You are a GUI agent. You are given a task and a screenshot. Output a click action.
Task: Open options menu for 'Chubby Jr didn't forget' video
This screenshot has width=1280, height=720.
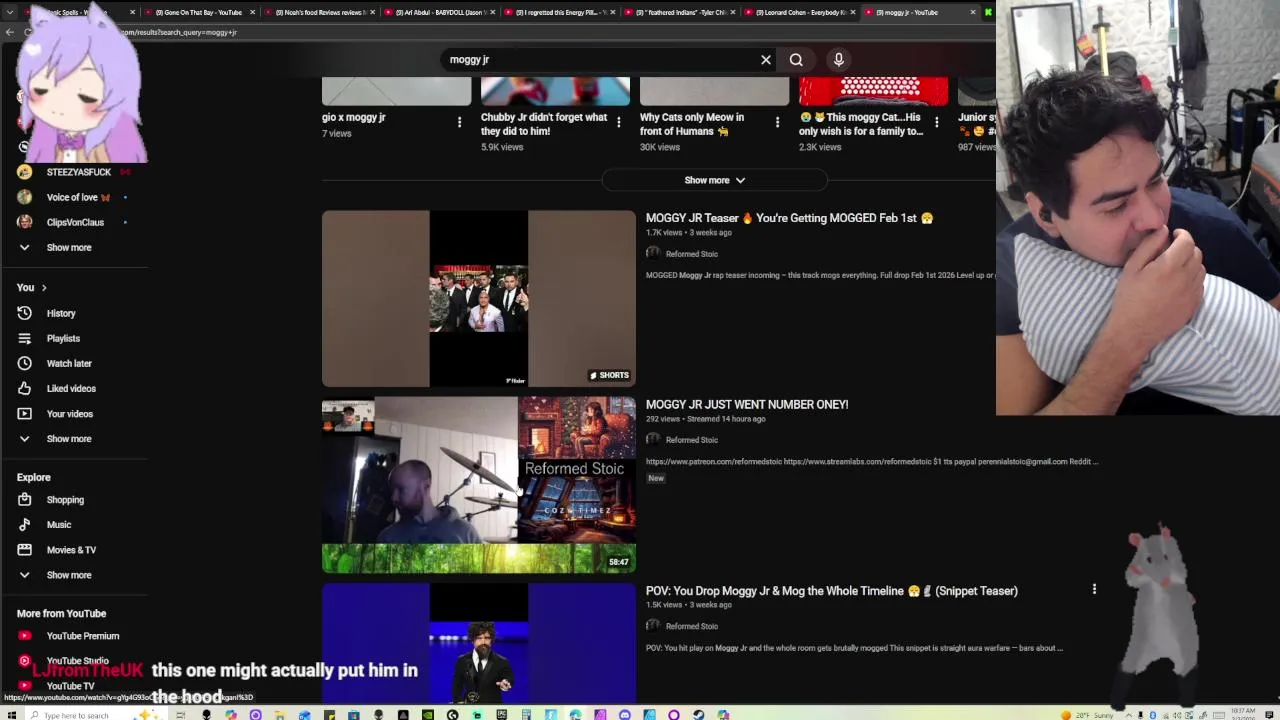(619, 122)
